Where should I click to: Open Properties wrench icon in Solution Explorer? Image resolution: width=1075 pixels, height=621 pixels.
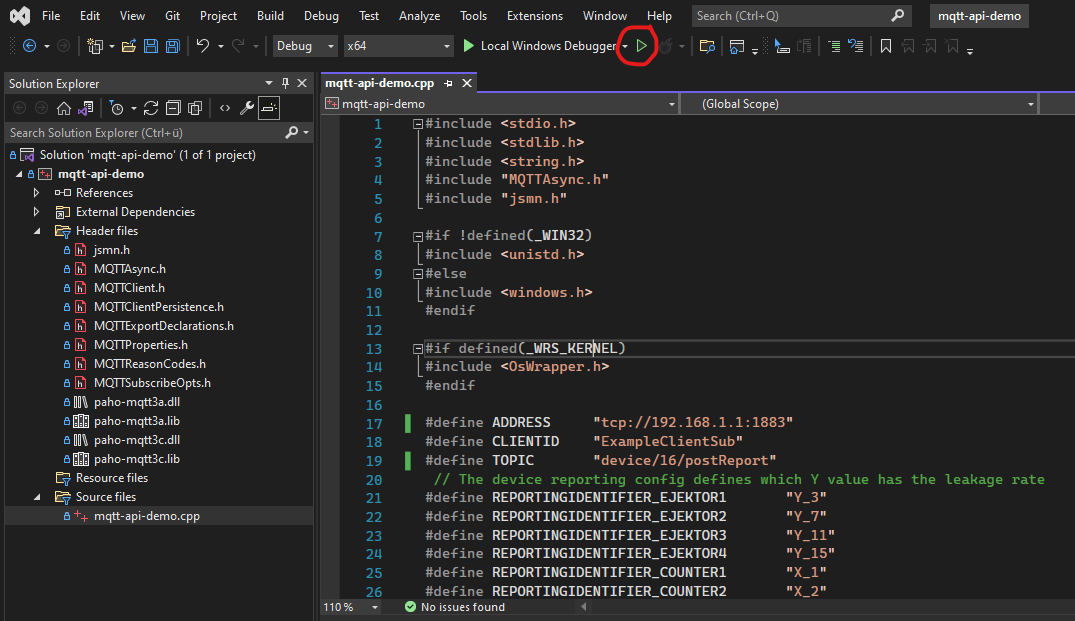[247, 108]
